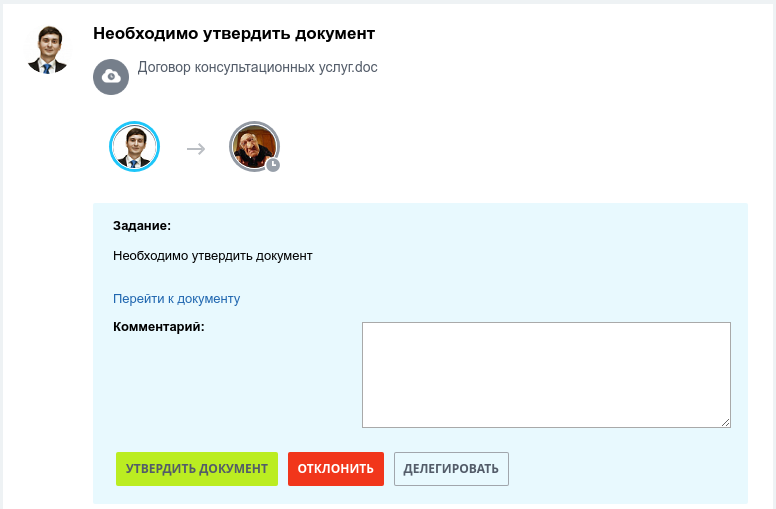Viewport: 776px width, 509px height.
Task: Click the task description text in blue panel
Action: (x=213, y=256)
